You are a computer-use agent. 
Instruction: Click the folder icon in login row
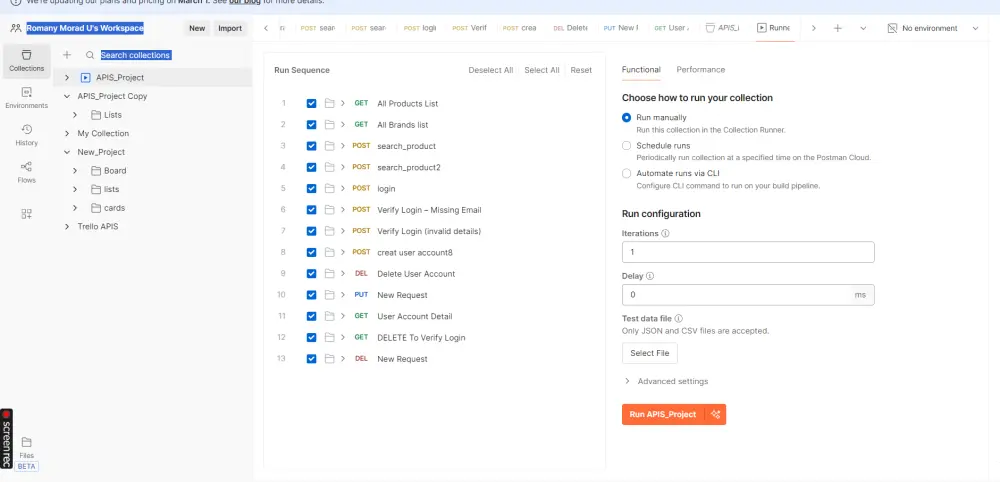pyautogui.click(x=329, y=189)
